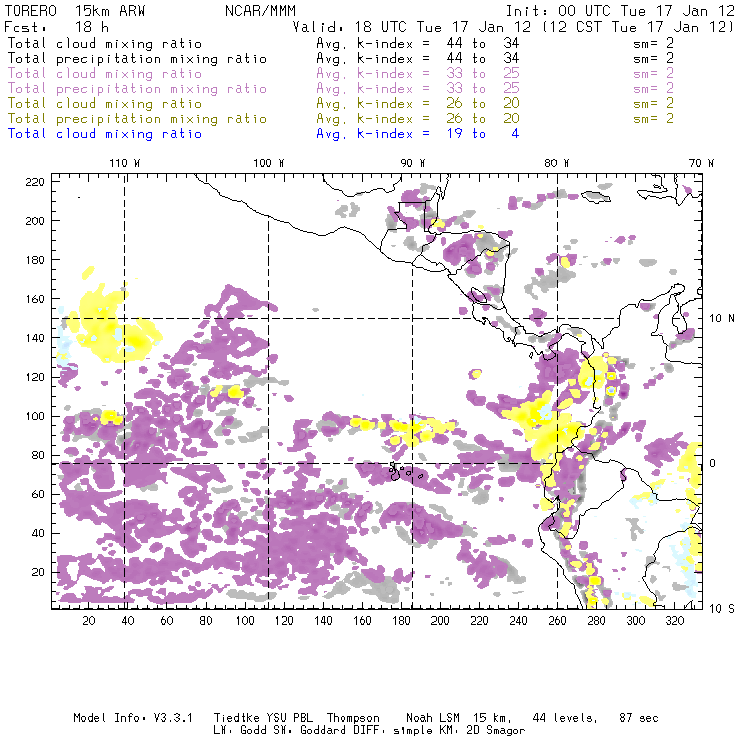Viewport: 740px width, 740px height.
Task: Click purple 'Total cloud mixing ratio' legend line
Action: 105,74
